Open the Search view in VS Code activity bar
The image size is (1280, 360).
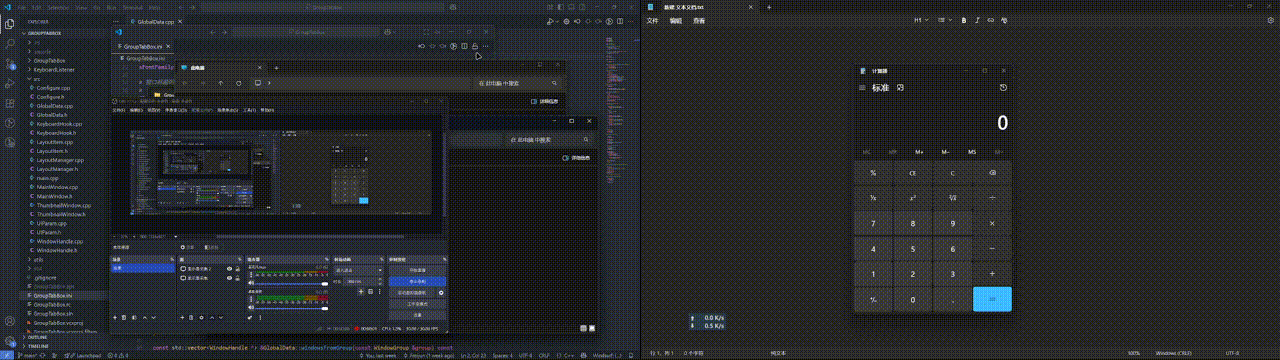point(10,45)
